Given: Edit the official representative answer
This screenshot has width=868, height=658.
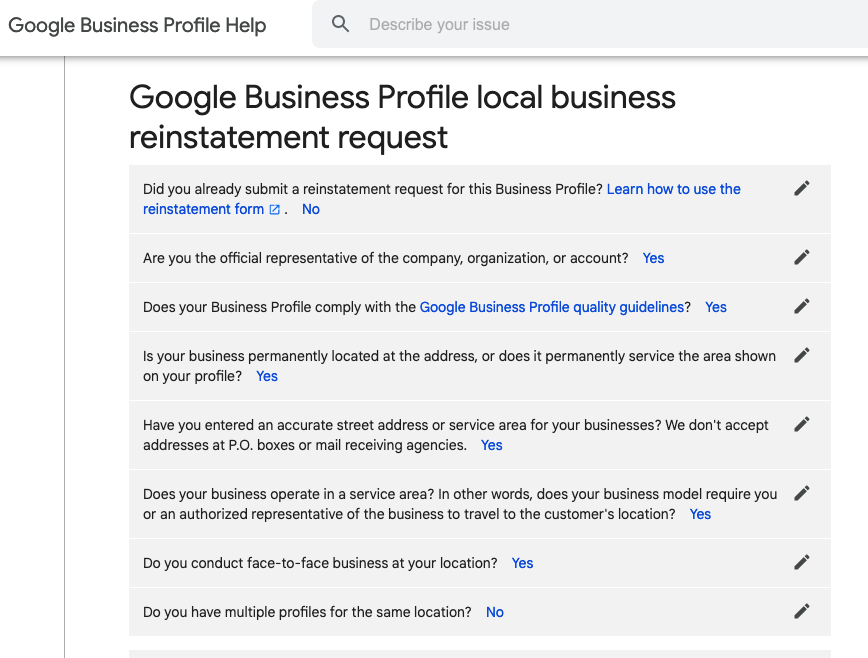Looking at the screenshot, I should pyautogui.click(x=801, y=258).
